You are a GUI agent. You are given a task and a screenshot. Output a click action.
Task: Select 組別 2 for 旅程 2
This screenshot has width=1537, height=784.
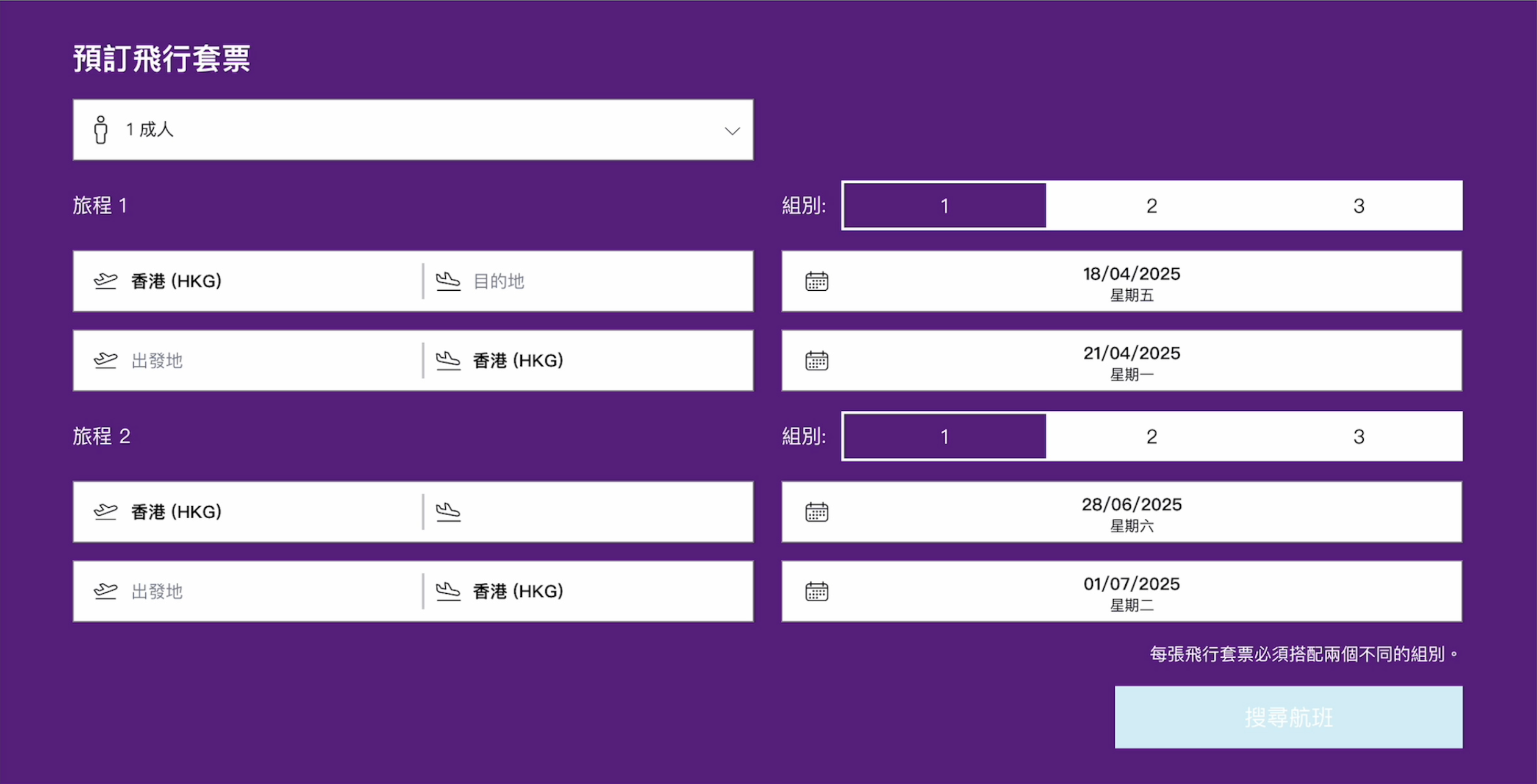1151,437
